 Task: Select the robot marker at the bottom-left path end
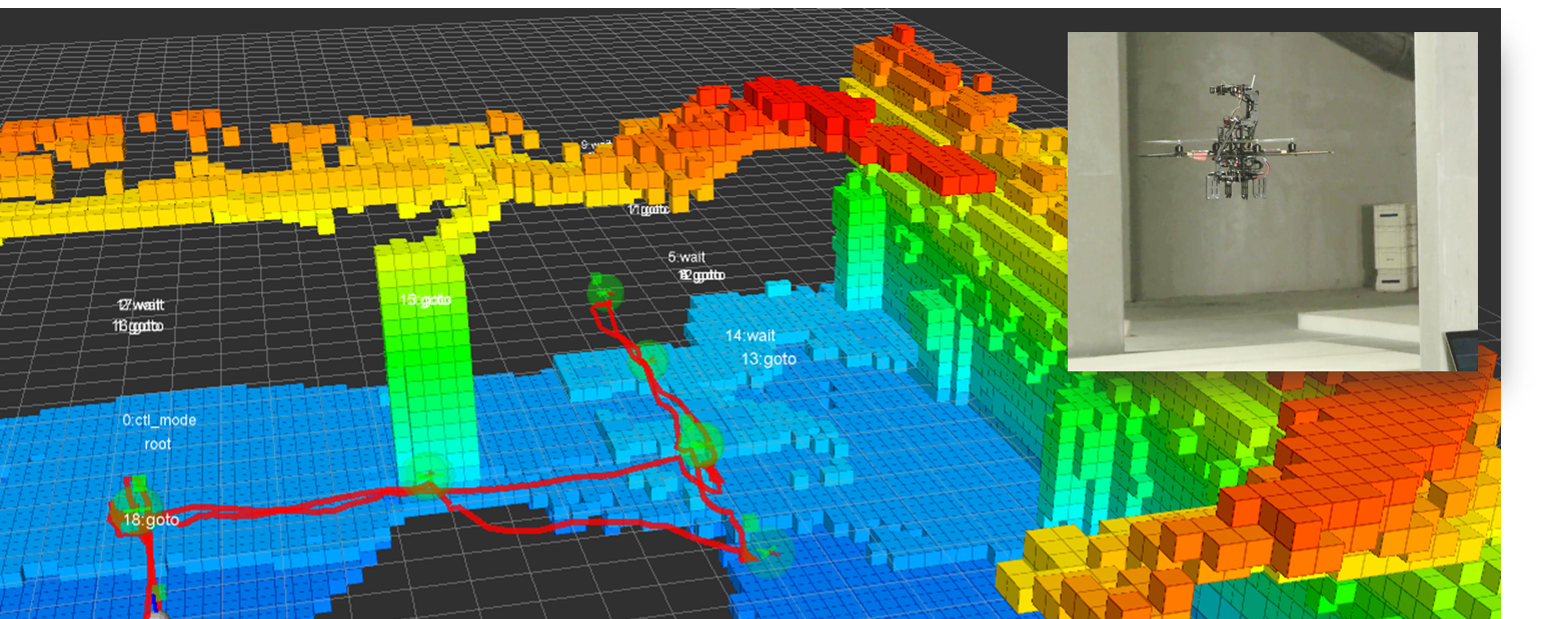pyautogui.click(x=155, y=612)
